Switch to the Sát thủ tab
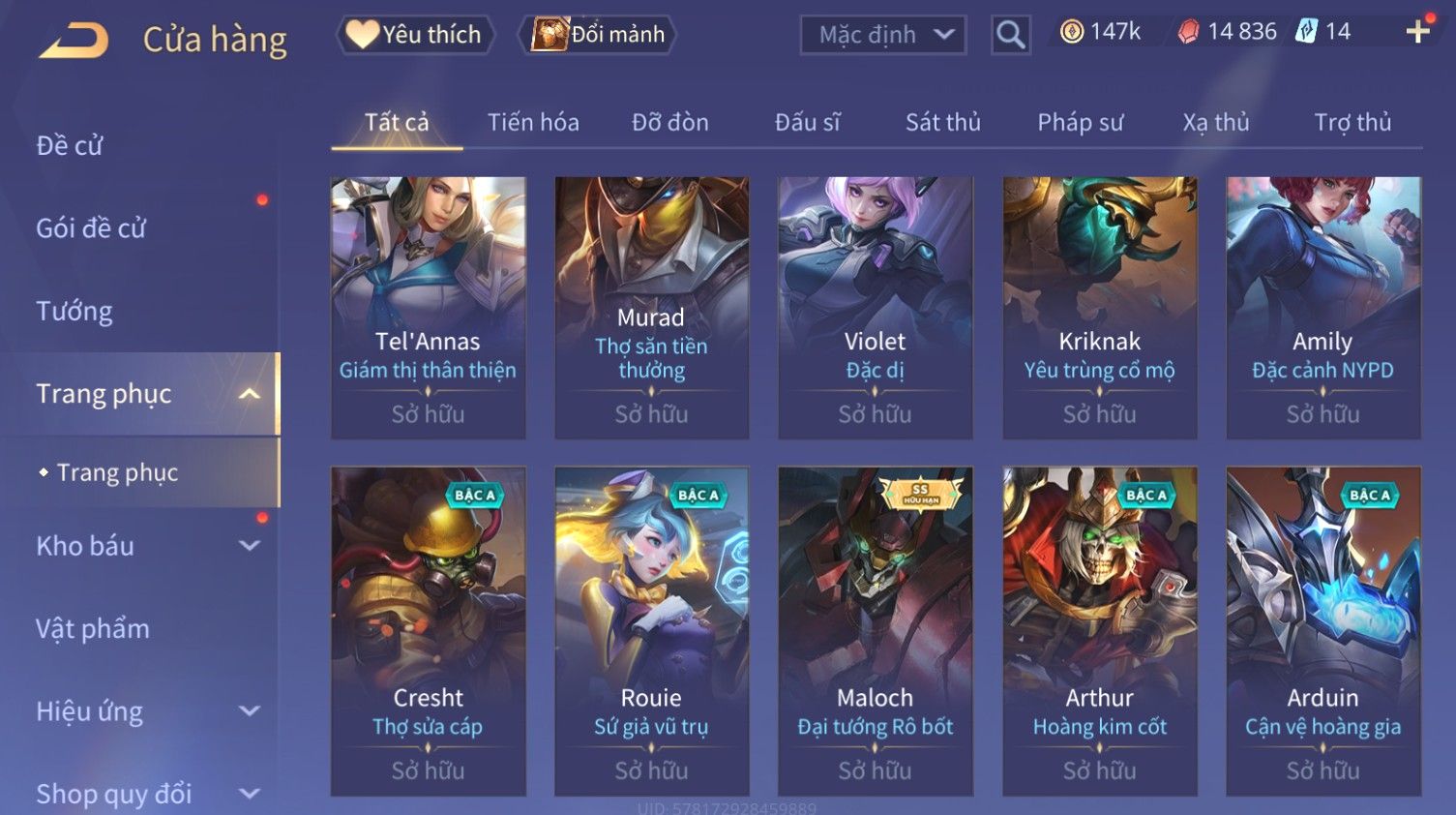The width and height of the screenshot is (1456, 815). pos(942,123)
